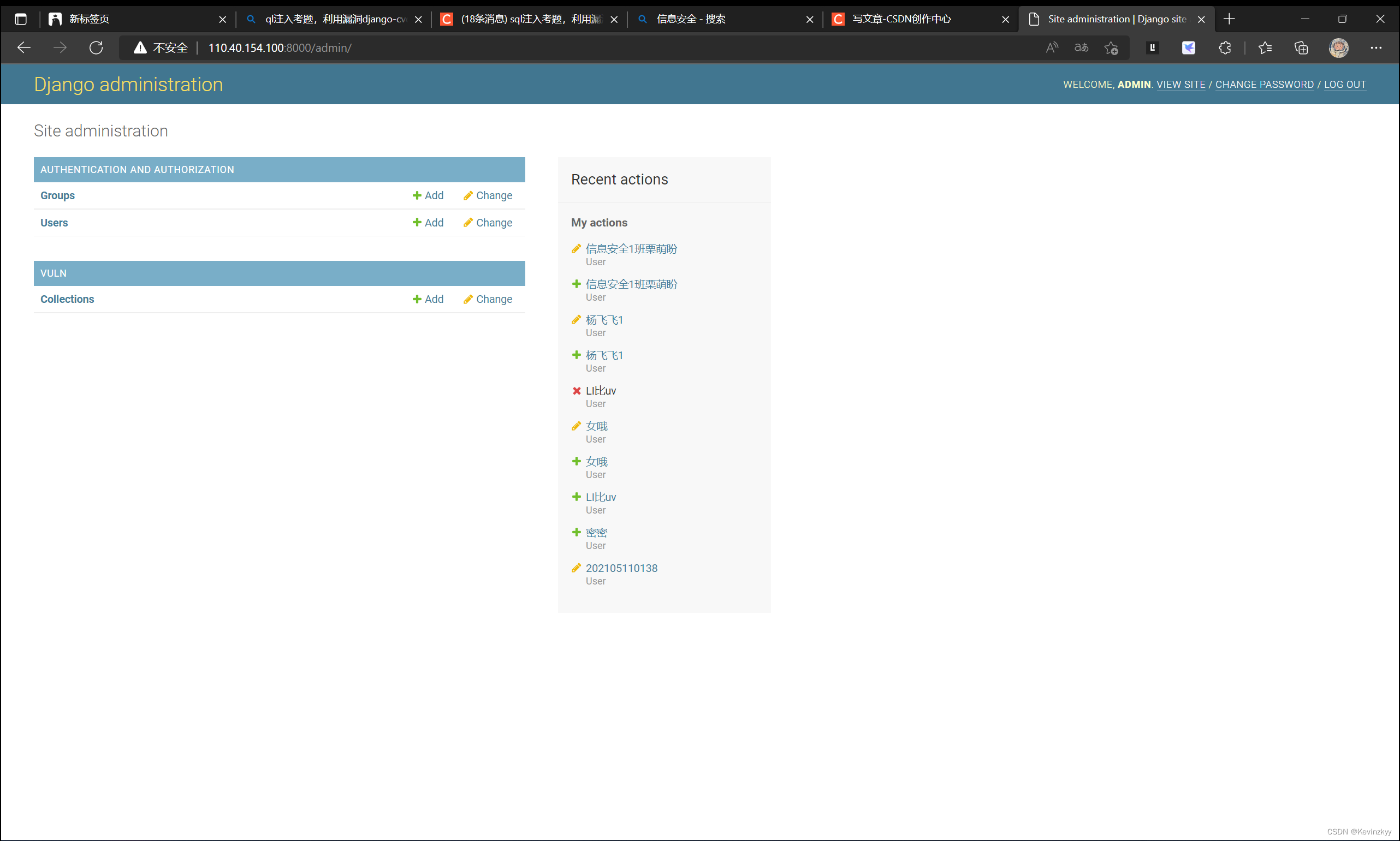Screen dimensions: 1400x841
Task: Open the added LI比uv user action
Action: tap(601, 497)
